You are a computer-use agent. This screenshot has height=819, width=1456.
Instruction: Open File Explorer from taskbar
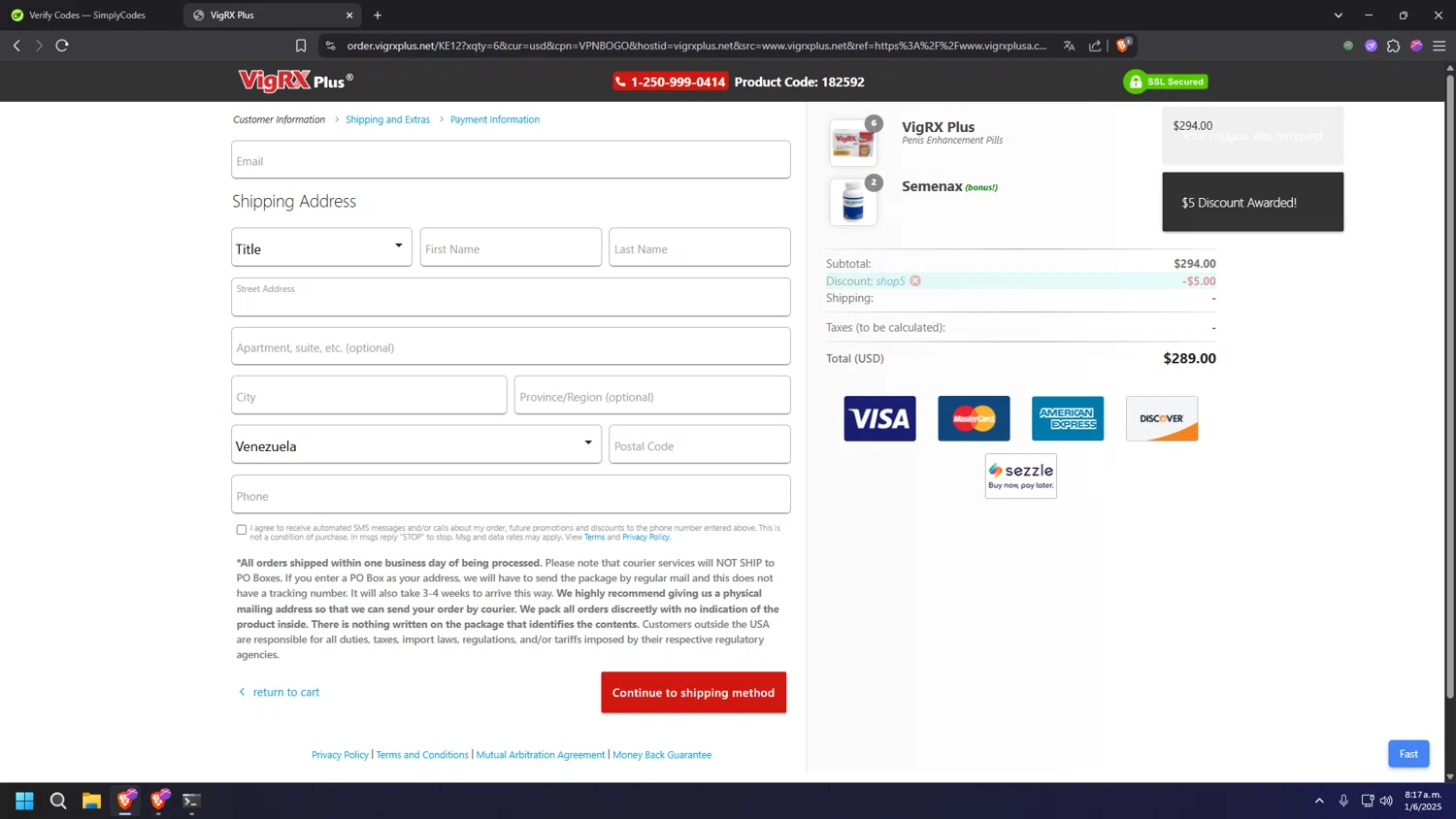91,801
